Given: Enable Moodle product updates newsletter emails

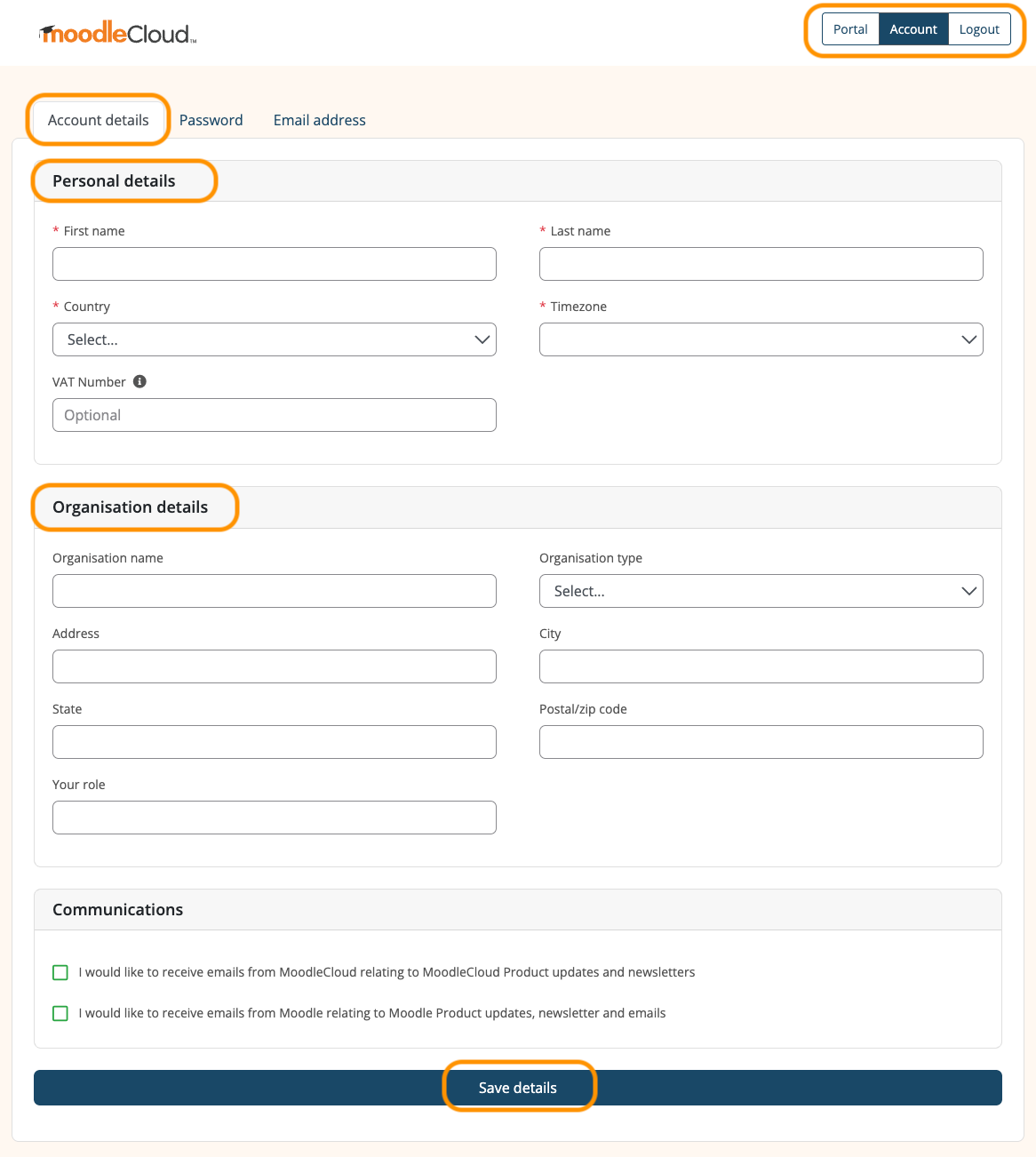Looking at the screenshot, I should coord(60,1013).
